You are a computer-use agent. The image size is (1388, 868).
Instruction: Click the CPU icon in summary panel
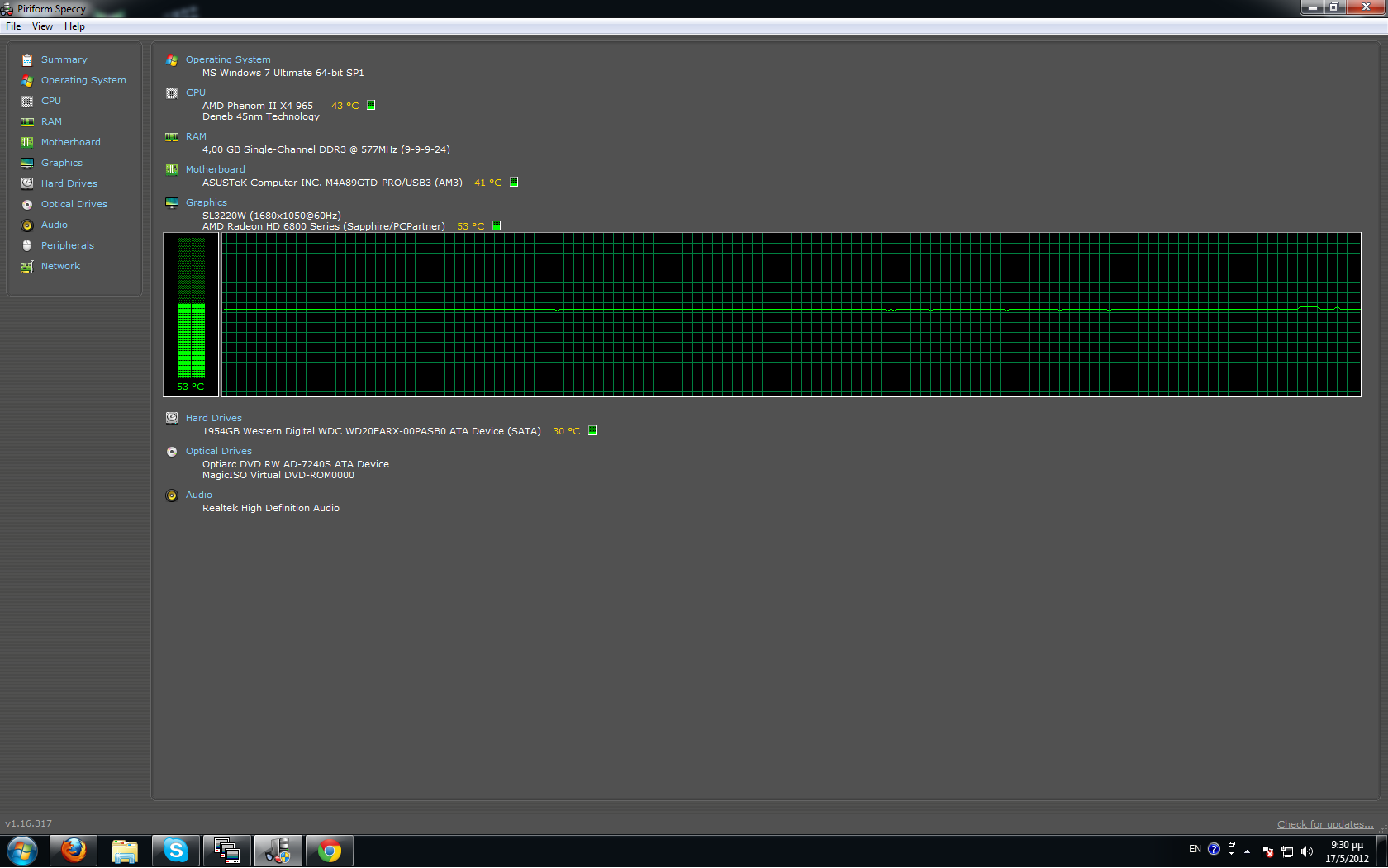click(x=172, y=93)
